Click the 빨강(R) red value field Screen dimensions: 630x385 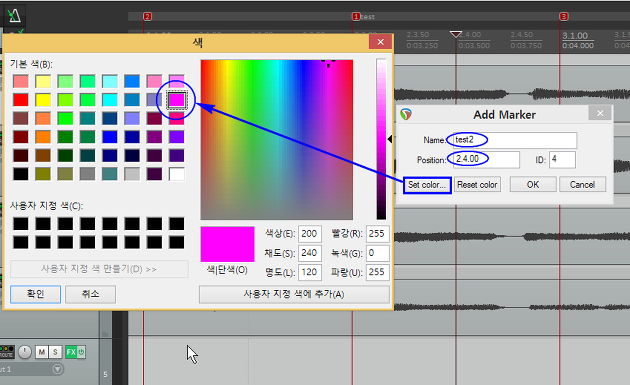coord(378,234)
